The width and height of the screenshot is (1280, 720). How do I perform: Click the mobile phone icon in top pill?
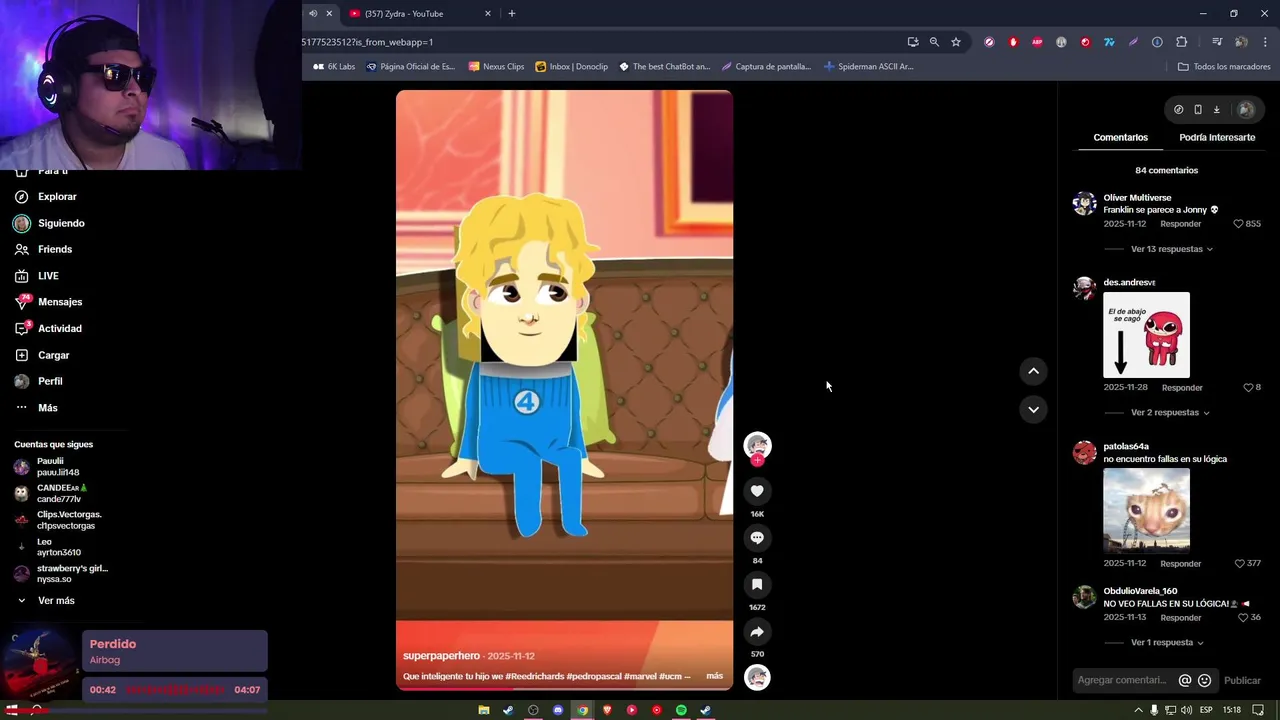tap(1197, 110)
